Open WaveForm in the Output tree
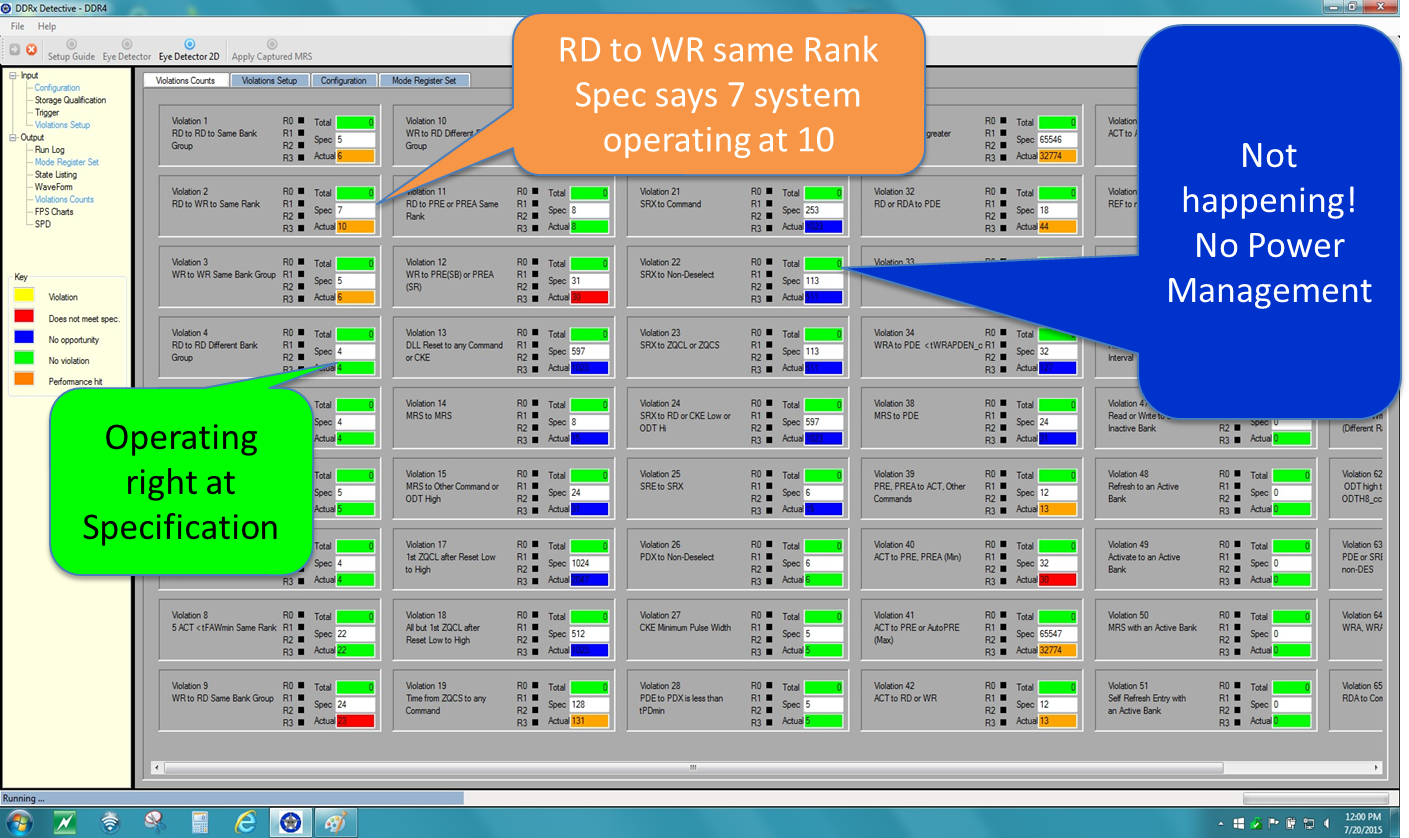This screenshot has height=838, width=1409. coord(54,187)
